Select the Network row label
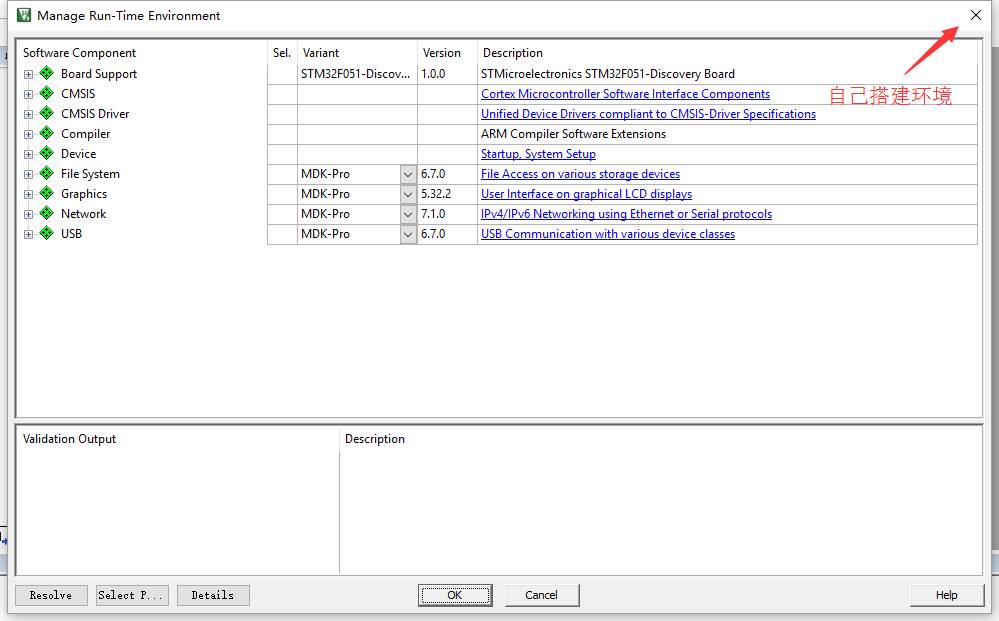Screen dimensions: 999x621 click(x=83, y=214)
